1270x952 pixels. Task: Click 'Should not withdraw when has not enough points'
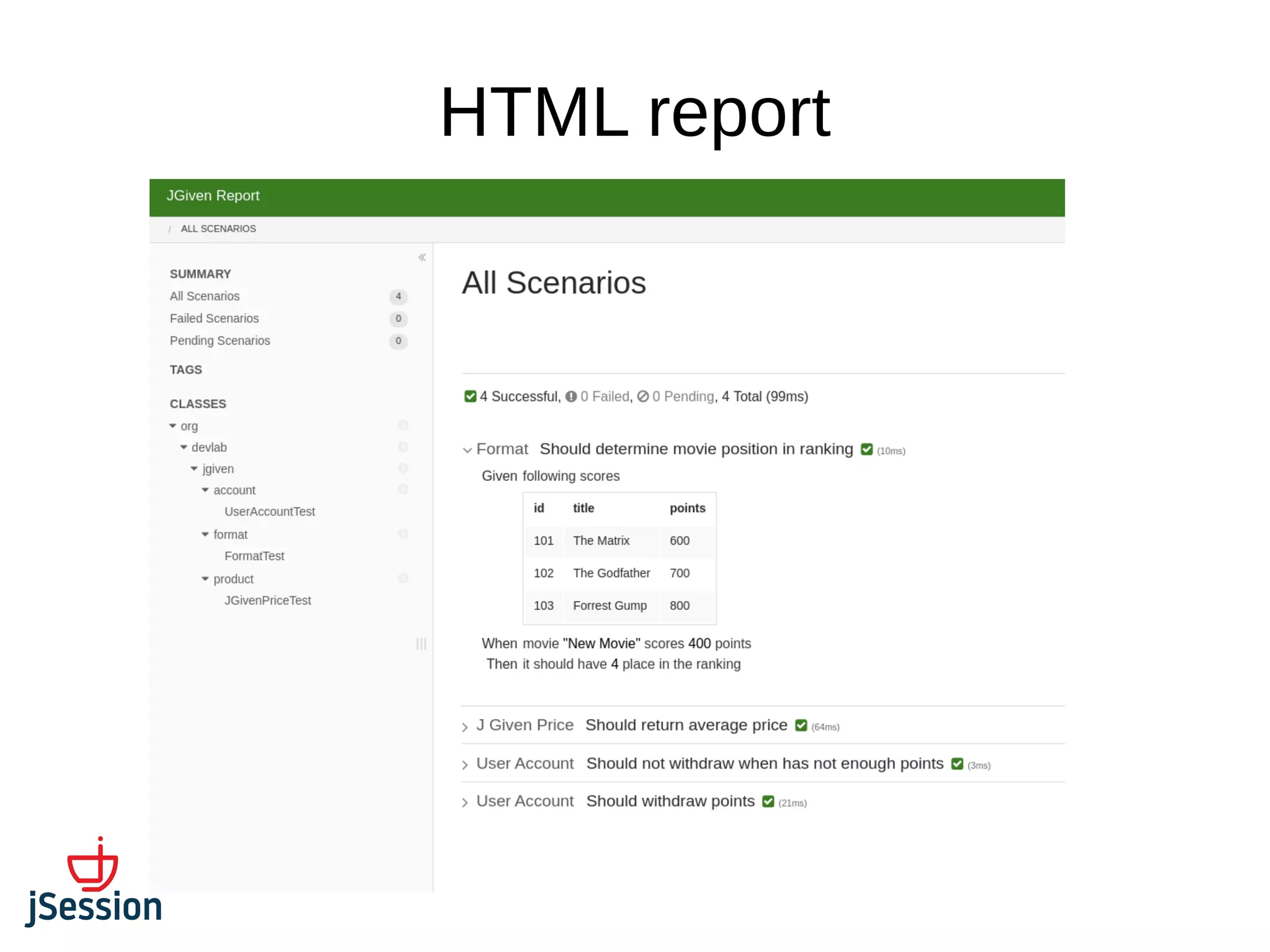coord(765,764)
